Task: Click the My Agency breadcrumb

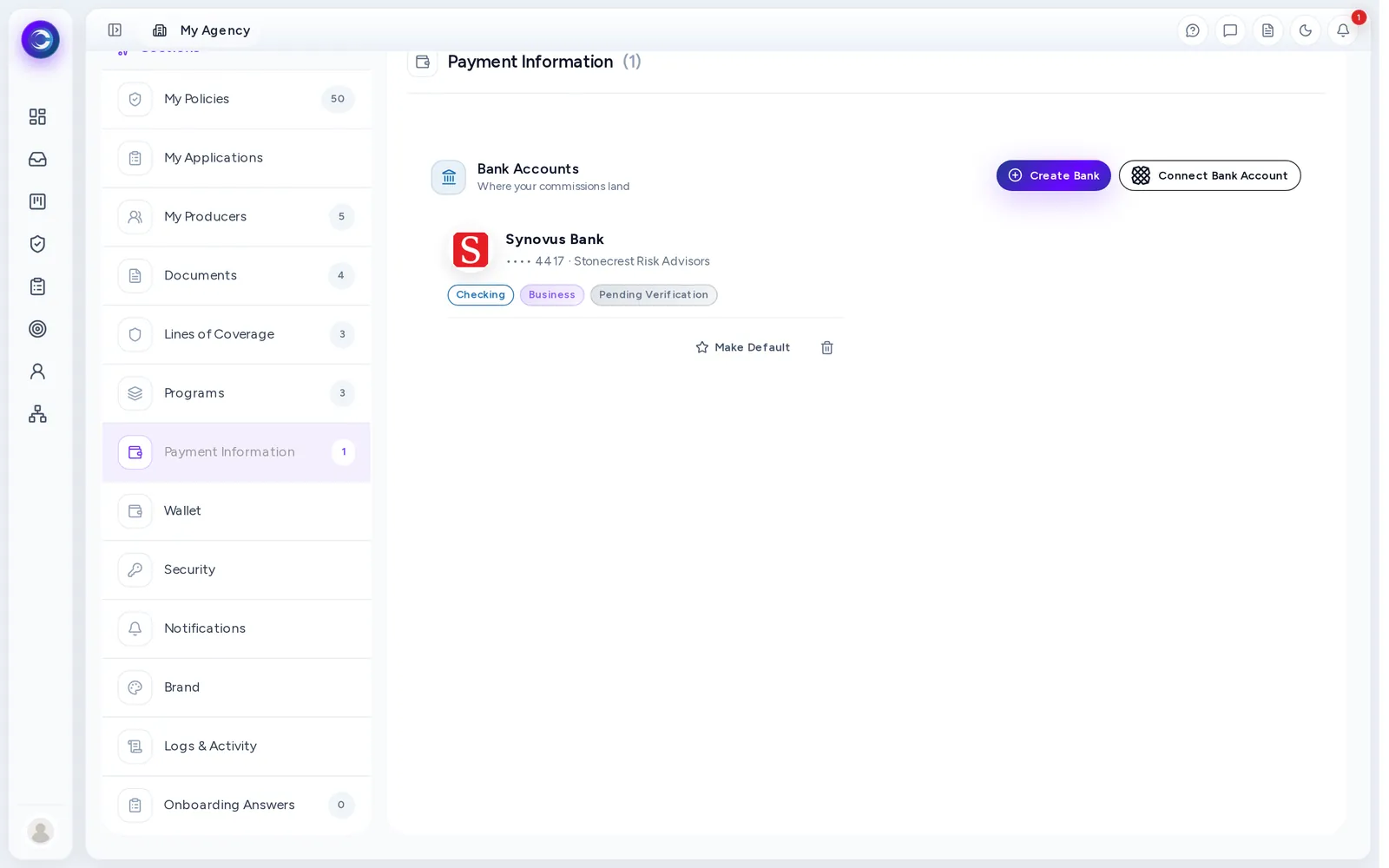Action: (202, 30)
